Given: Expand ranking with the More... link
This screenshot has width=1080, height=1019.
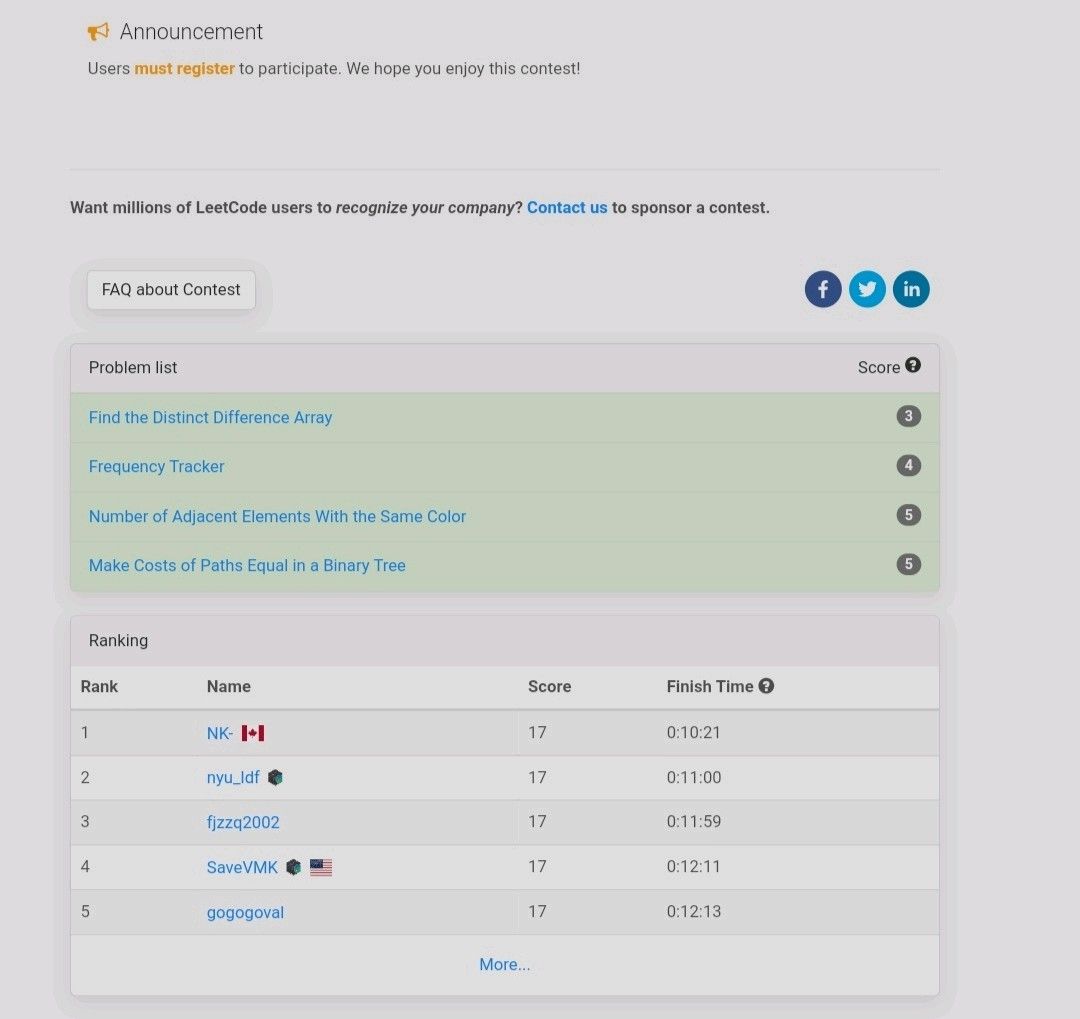Looking at the screenshot, I should (x=504, y=964).
